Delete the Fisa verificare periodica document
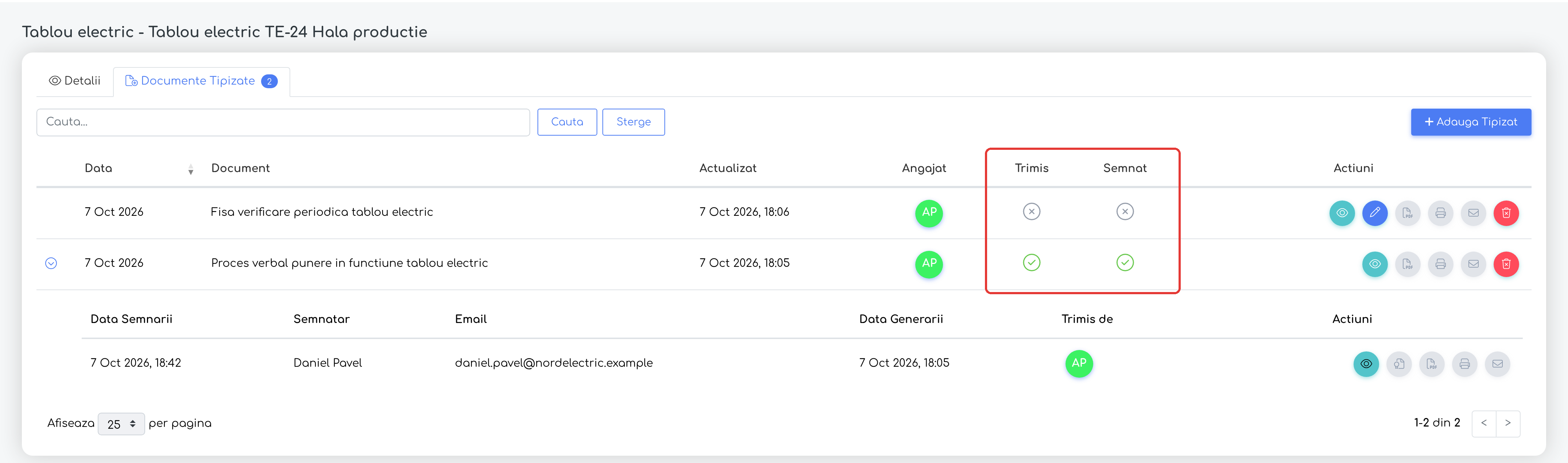Image resolution: width=1568 pixels, height=463 pixels. pos(1506,213)
